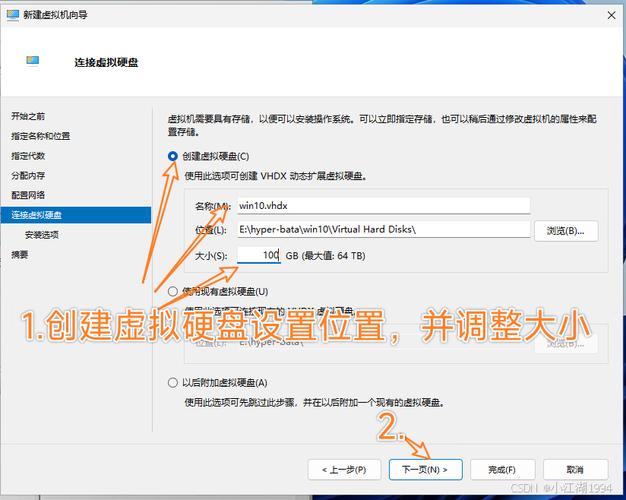This screenshot has height=500, width=626.
Task: Click the wizard icon in the title bar
Action: pyautogui.click(x=13, y=16)
